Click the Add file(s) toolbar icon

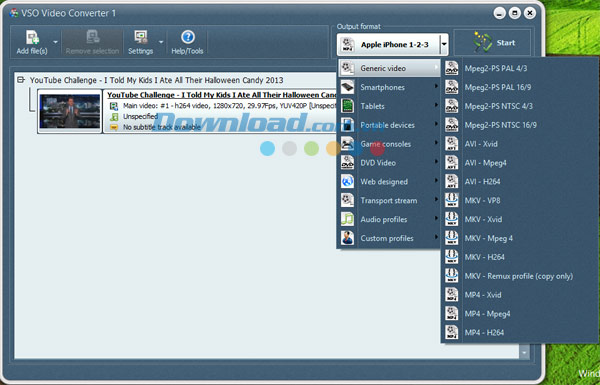point(33,38)
